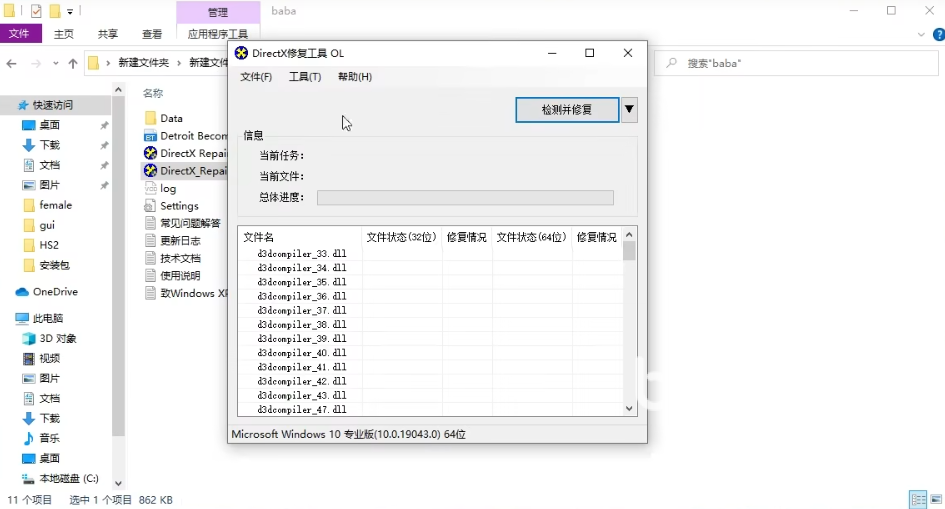Screen dimensions: 945x509
Task: Select the DirectX_Repair file icon
Action: pyautogui.click(x=151, y=171)
